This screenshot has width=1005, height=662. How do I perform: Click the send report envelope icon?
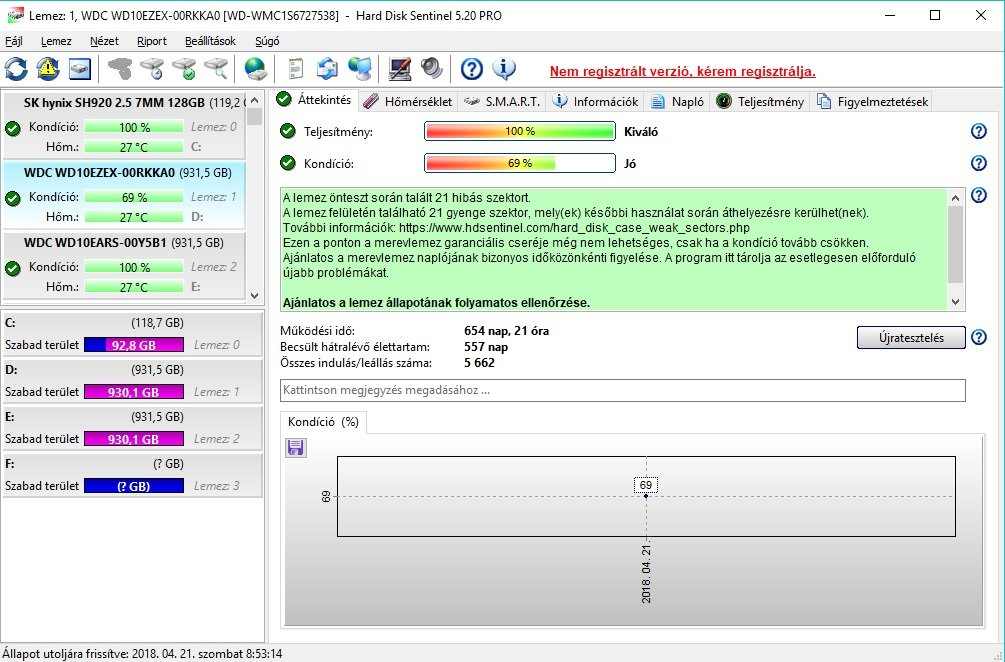tap(328, 69)
